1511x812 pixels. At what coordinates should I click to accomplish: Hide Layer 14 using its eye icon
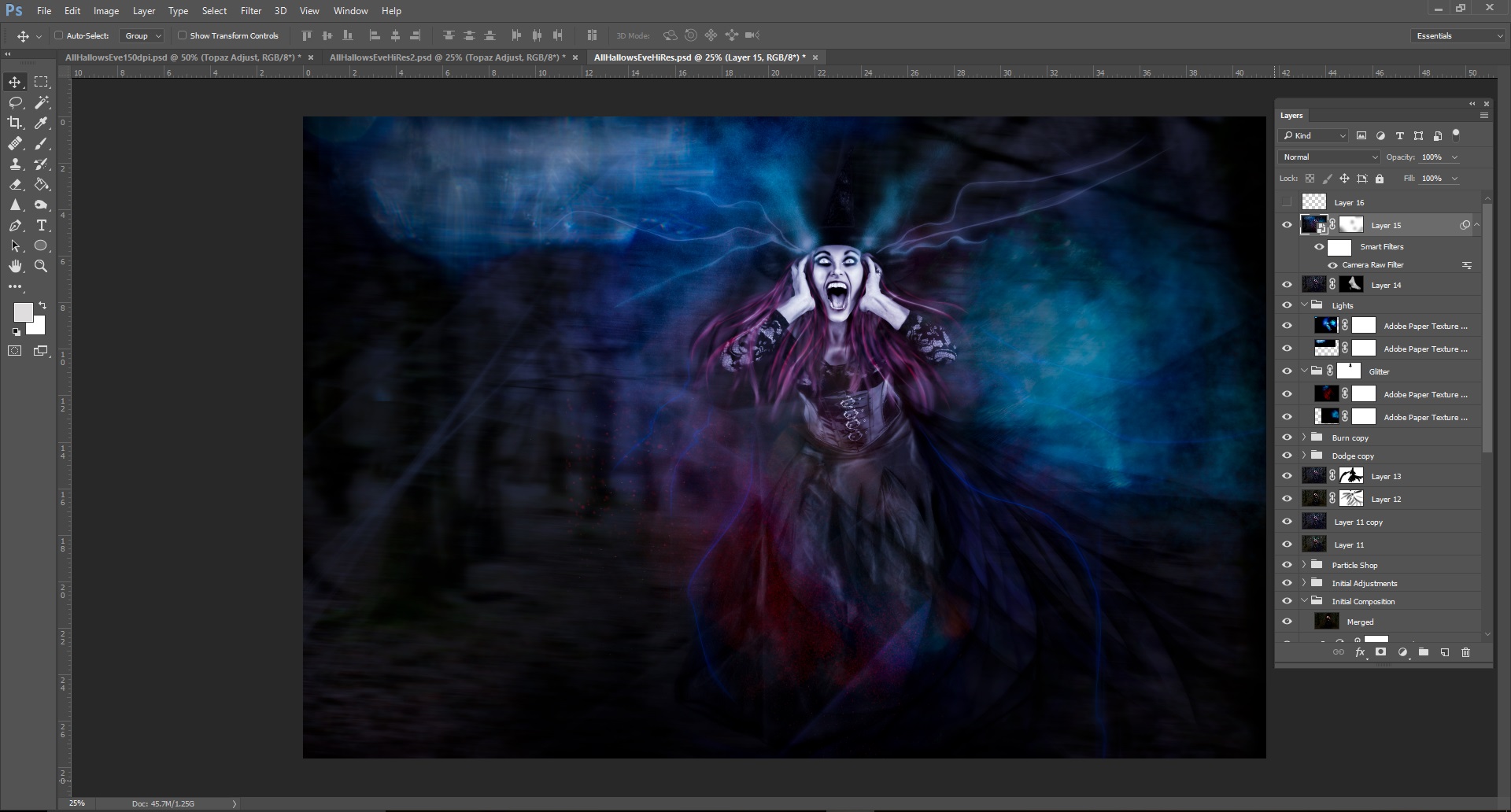click(x=1287, y=285)
